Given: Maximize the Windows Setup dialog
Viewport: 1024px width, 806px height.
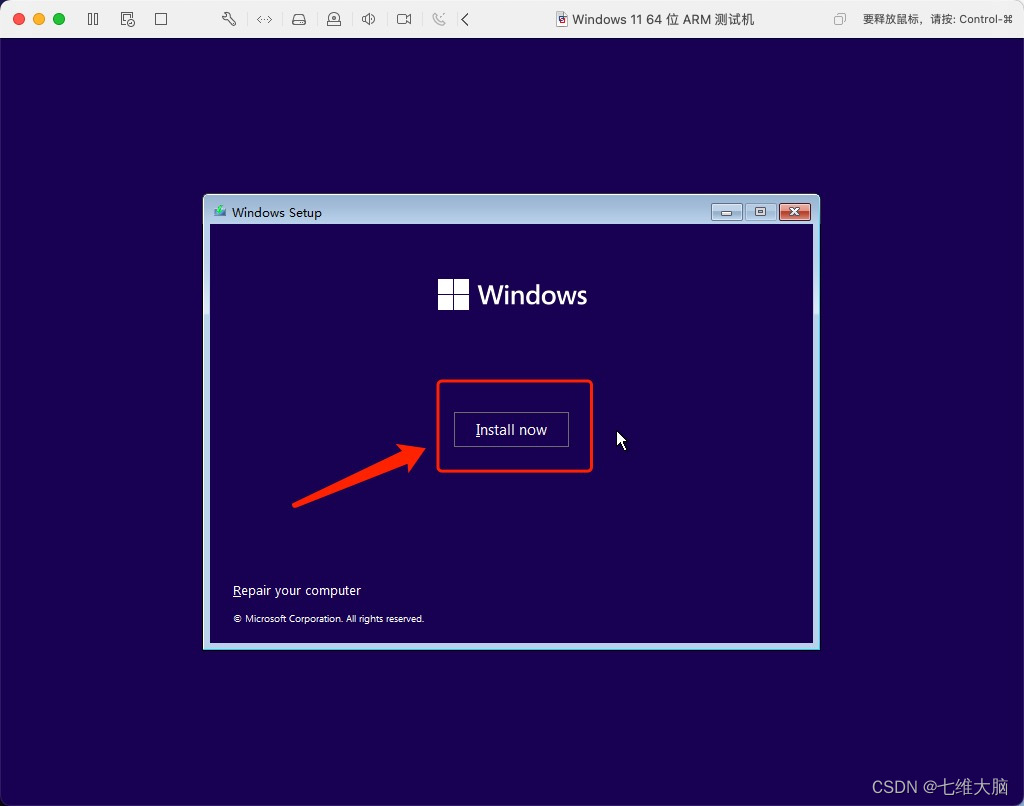Looking at the screenshot, I should tap(760, 212).
